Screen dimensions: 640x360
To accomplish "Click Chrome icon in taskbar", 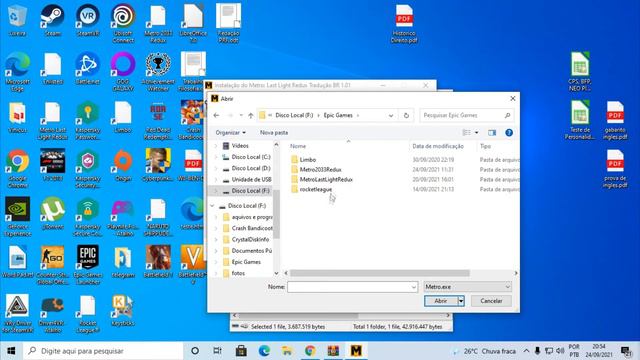I will click(310, 351).
